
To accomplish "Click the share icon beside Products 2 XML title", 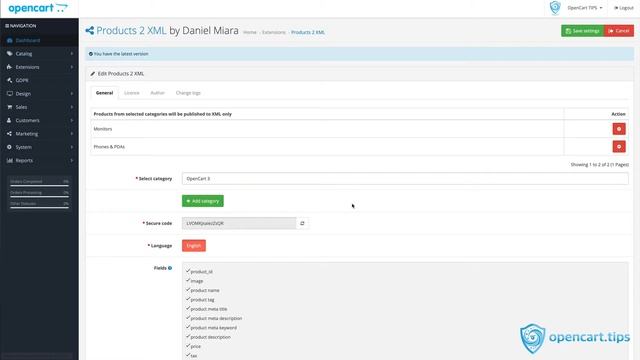I will 90,31.
